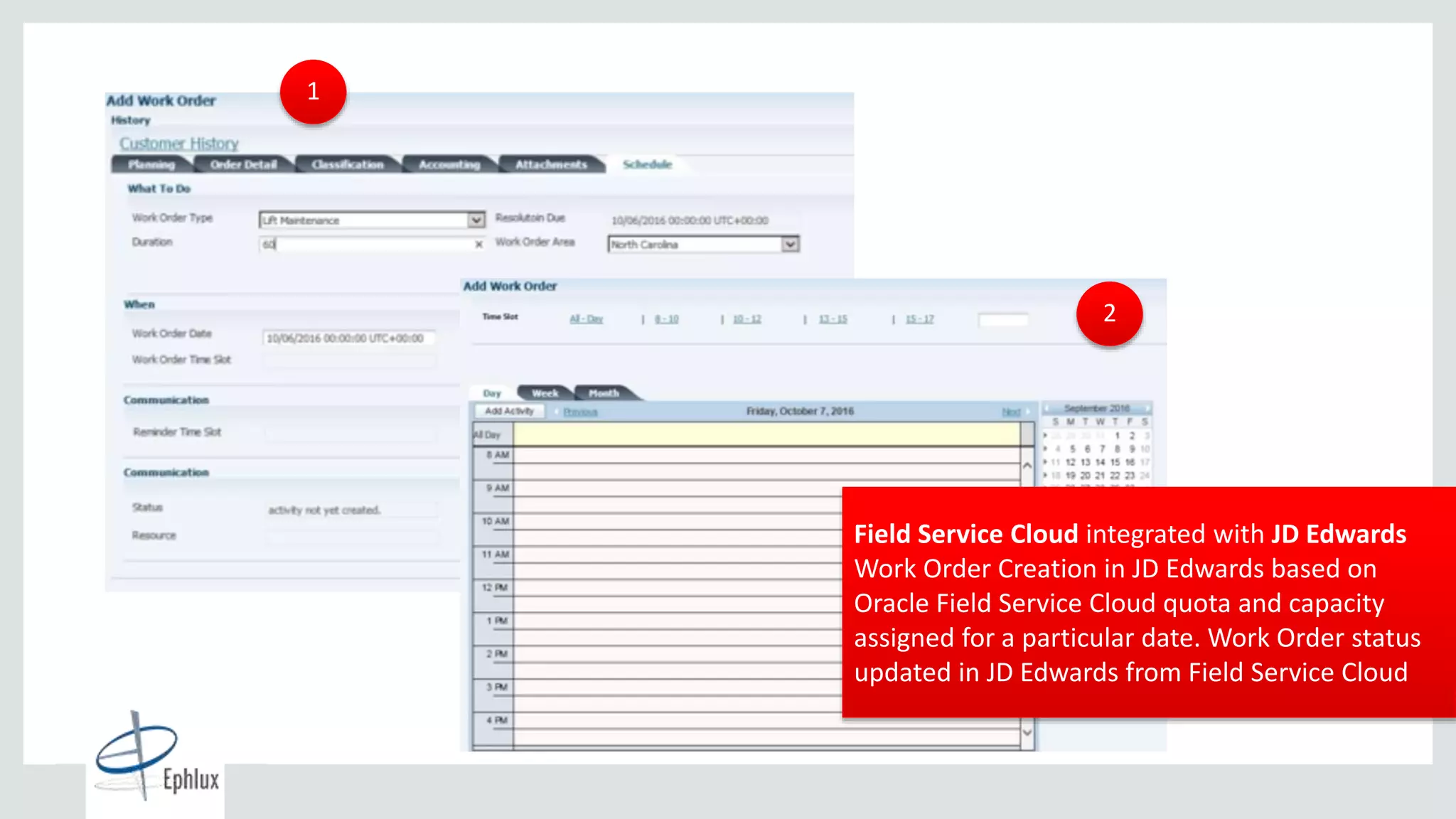Select the 15-17 time slot link
Screen dimensions: 1456x819
tap(920, 319)
